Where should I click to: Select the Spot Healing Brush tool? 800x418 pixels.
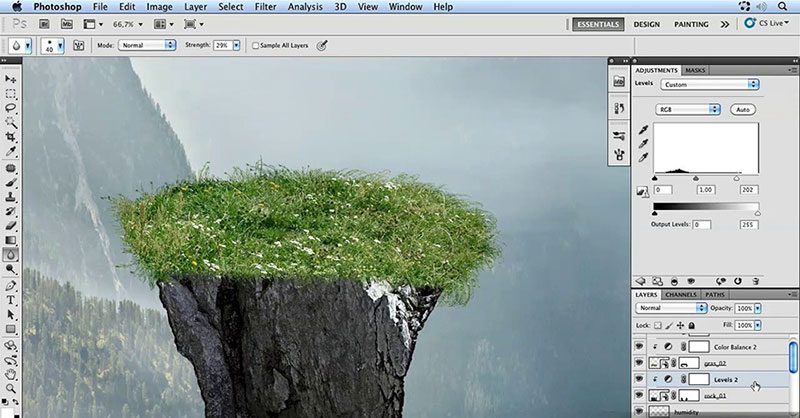pyautogui.click(x=10, y=168)
